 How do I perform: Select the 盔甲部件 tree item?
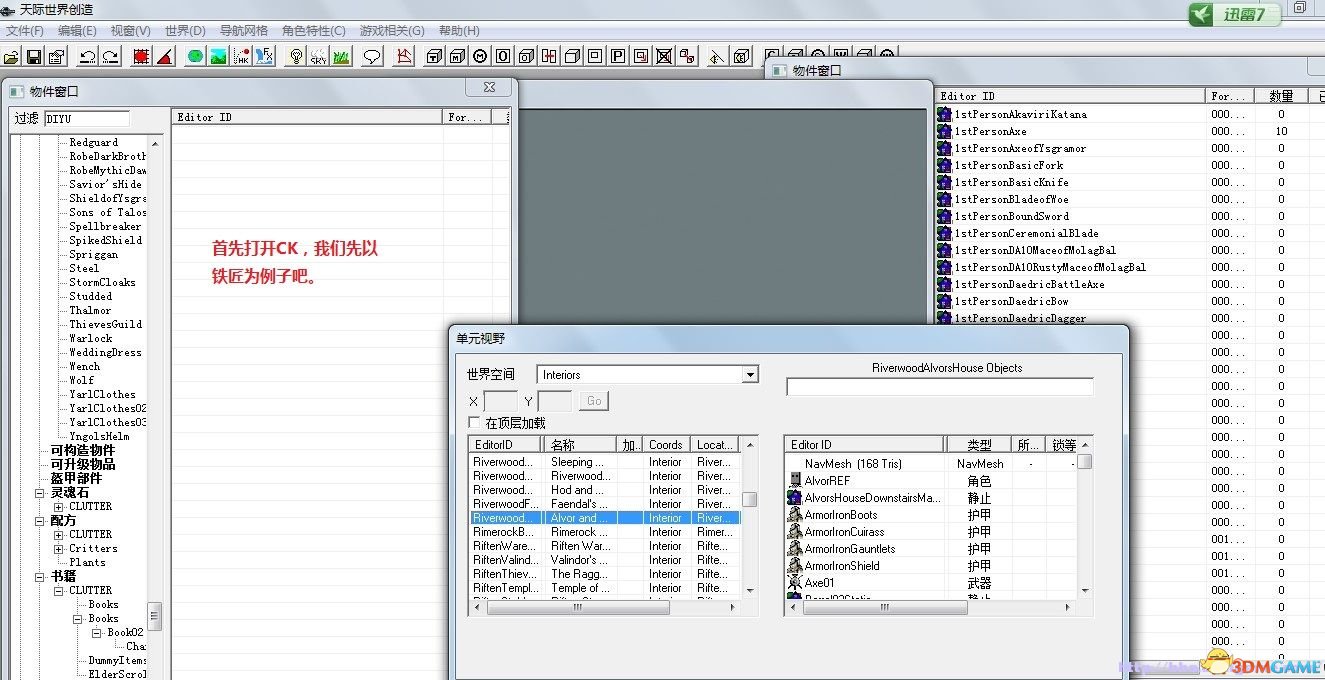76,479
